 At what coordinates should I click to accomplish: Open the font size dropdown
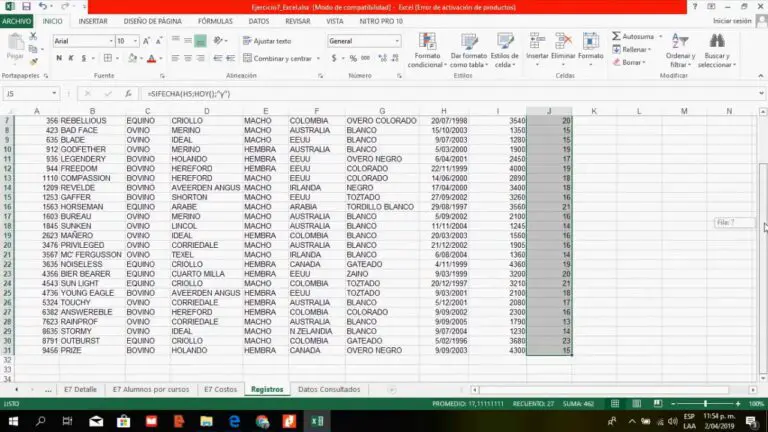point(136,41)
